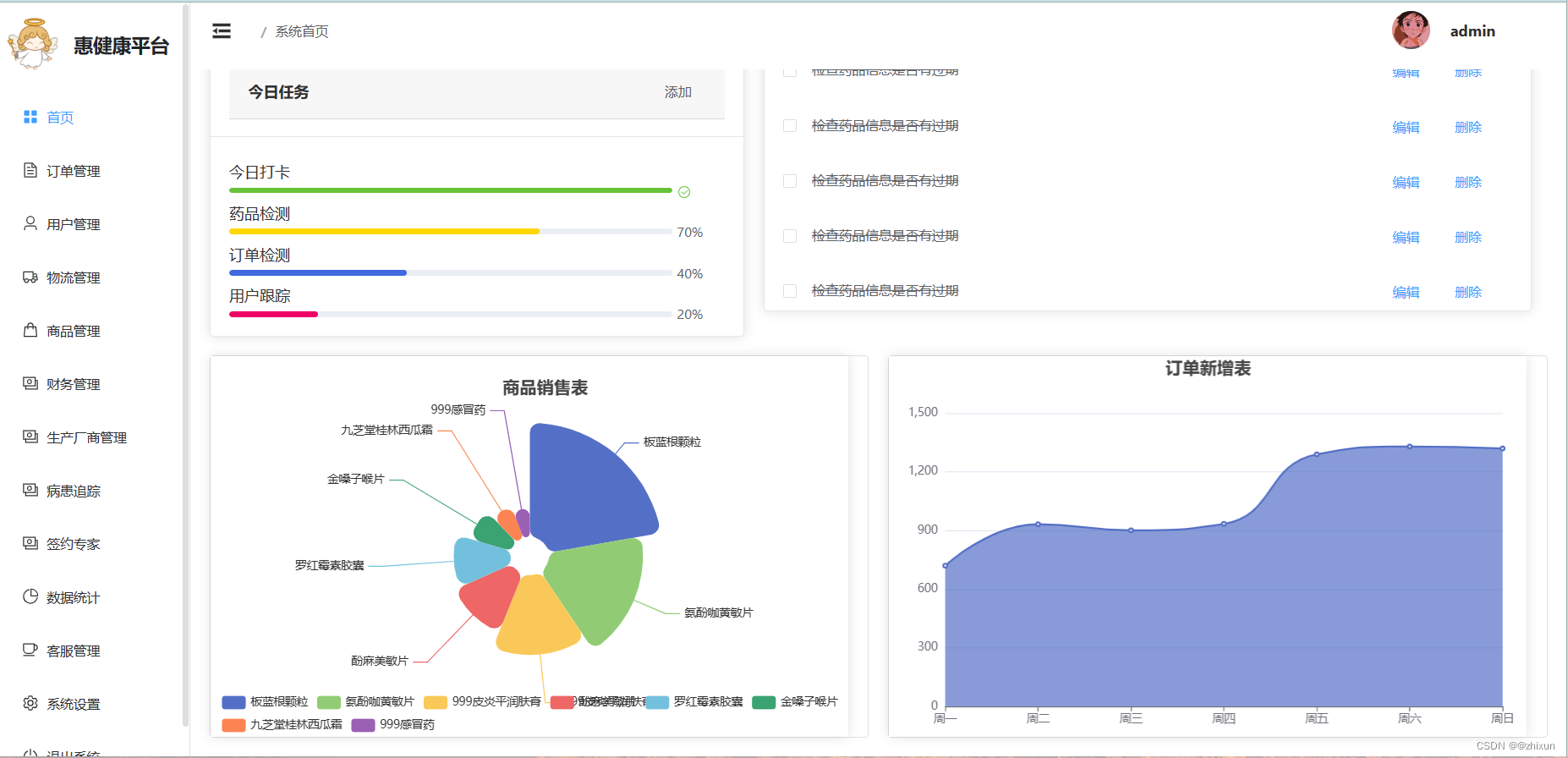Viewport: 1568px width, 758px height.
Task: Click the 酚麻美敏片 pie label
Action: 380,661
